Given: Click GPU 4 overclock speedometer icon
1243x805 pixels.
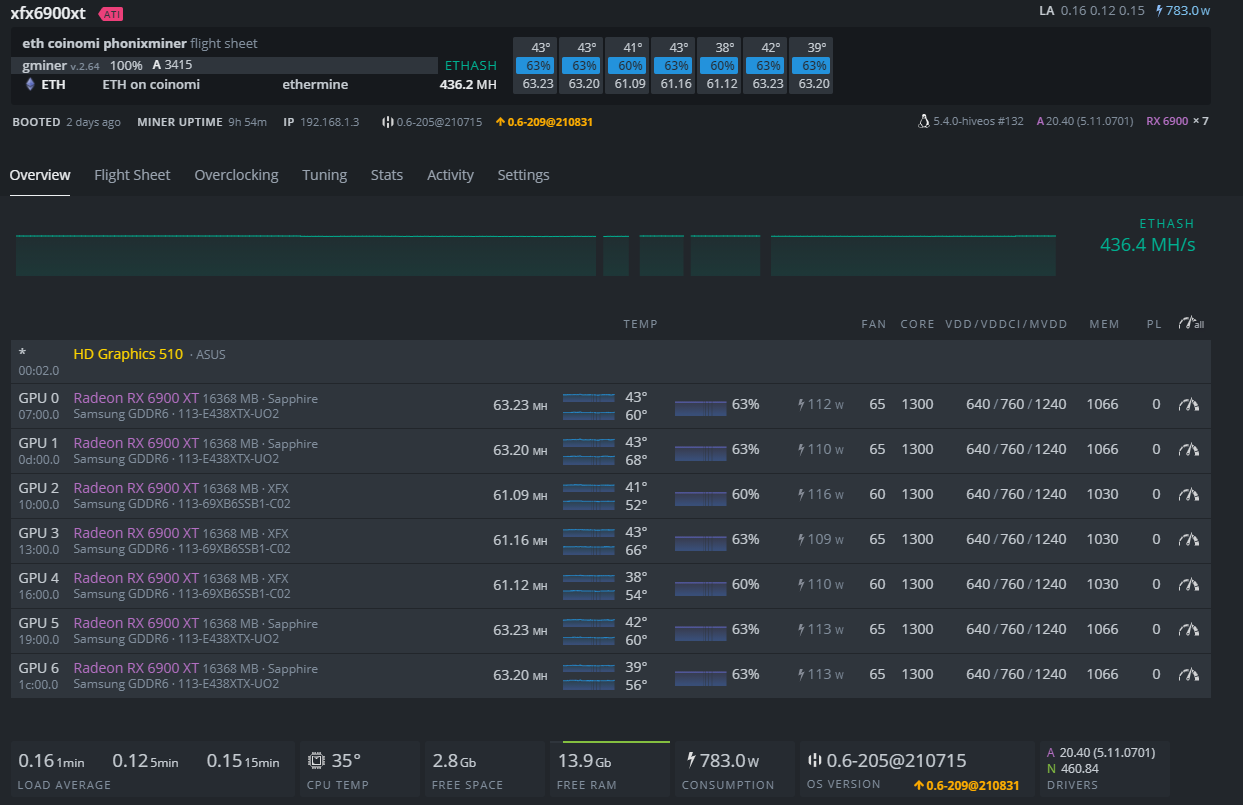Looking at the screenshot, I should click(x=1188, y=585).
